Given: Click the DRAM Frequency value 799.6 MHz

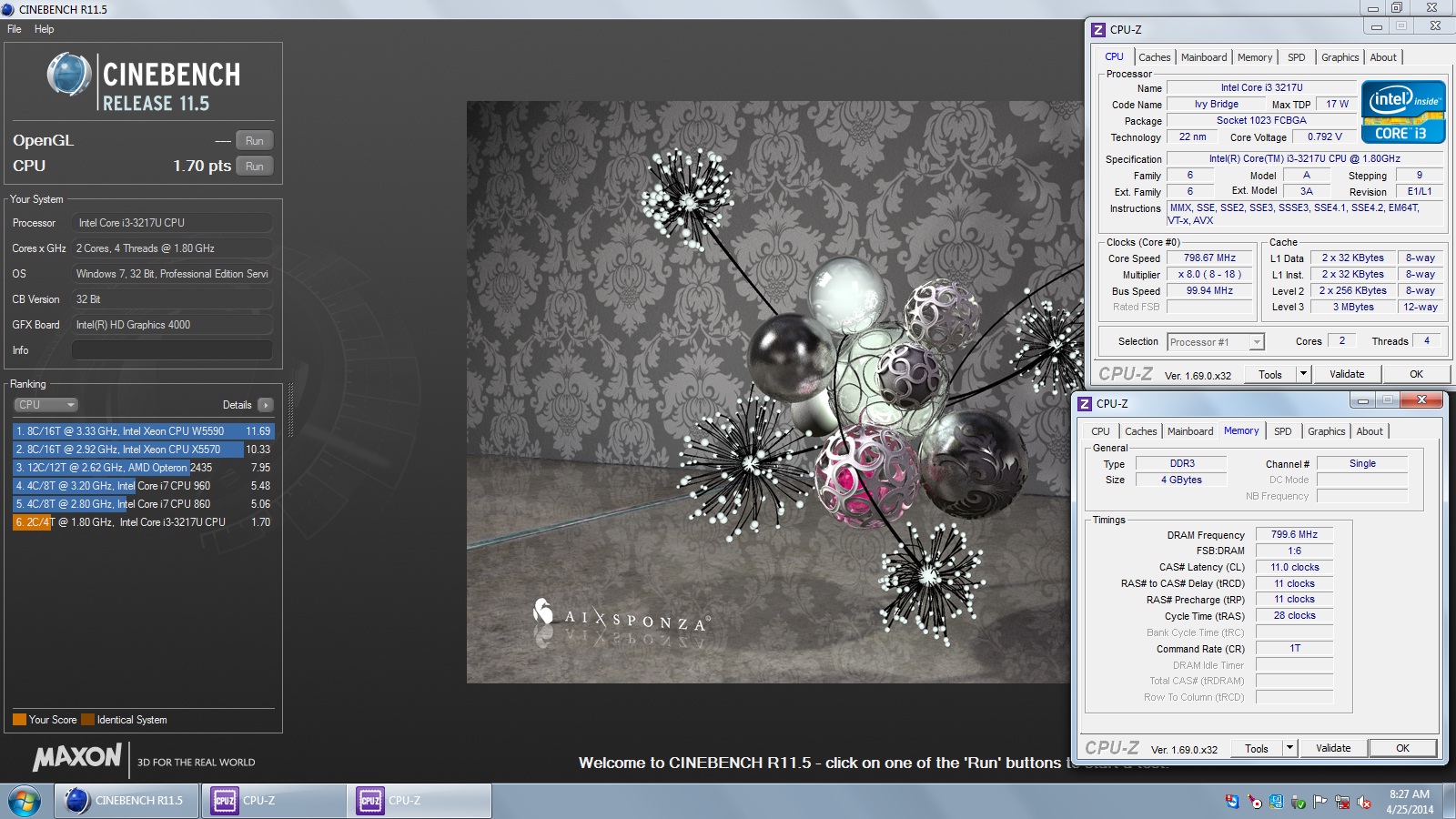Looking at the screenshot, I should tap(1294, 535).
